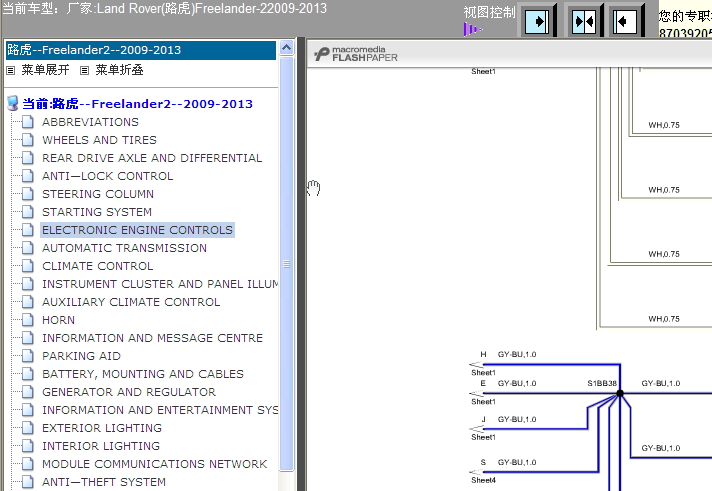Viewport: 712px width, 491px height.
Task: Click the page icon next to HORN
Action: (28, 320)
